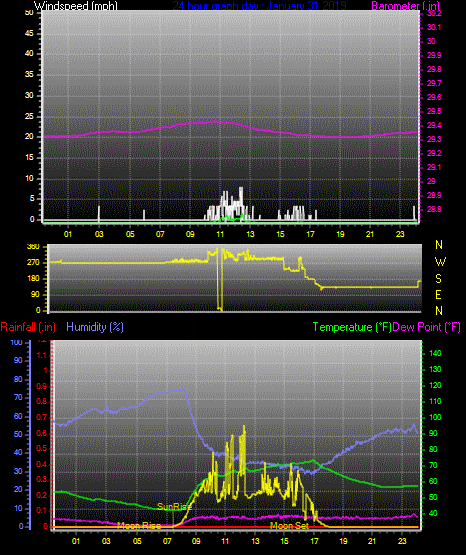The height and width of the screenshot is (555, 466).
Task: Click the Dew Point (°F) legend label
Action: click(426, 327)
